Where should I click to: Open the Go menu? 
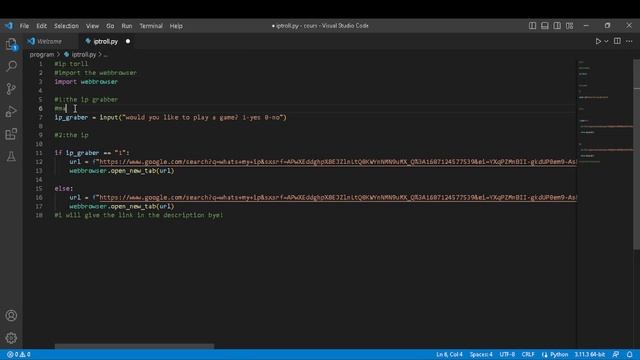coord(110,26)
